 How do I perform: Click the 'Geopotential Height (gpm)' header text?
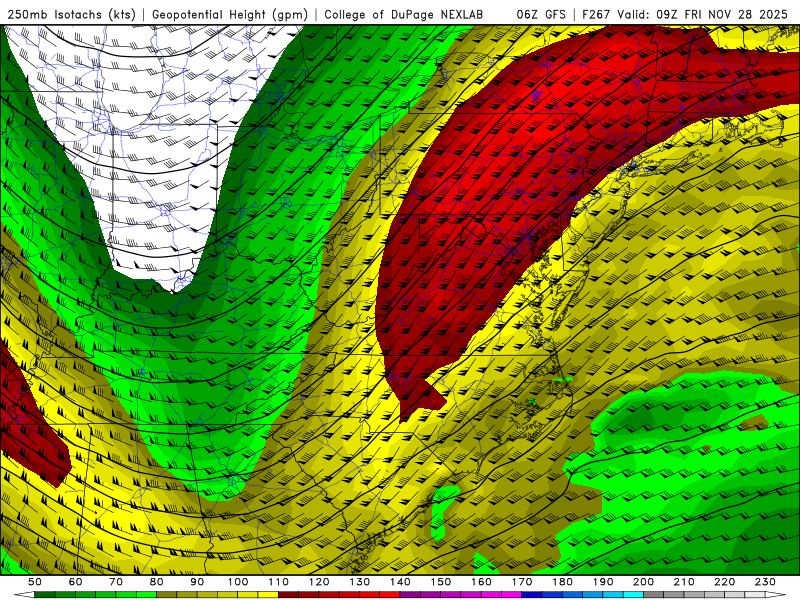point(230,14)
